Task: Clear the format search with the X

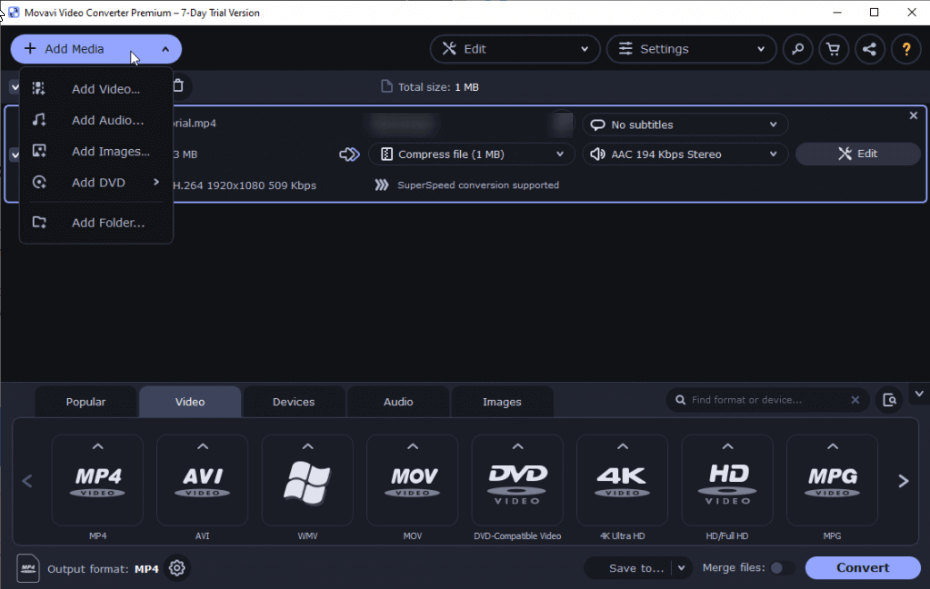Action: (855, 400)
